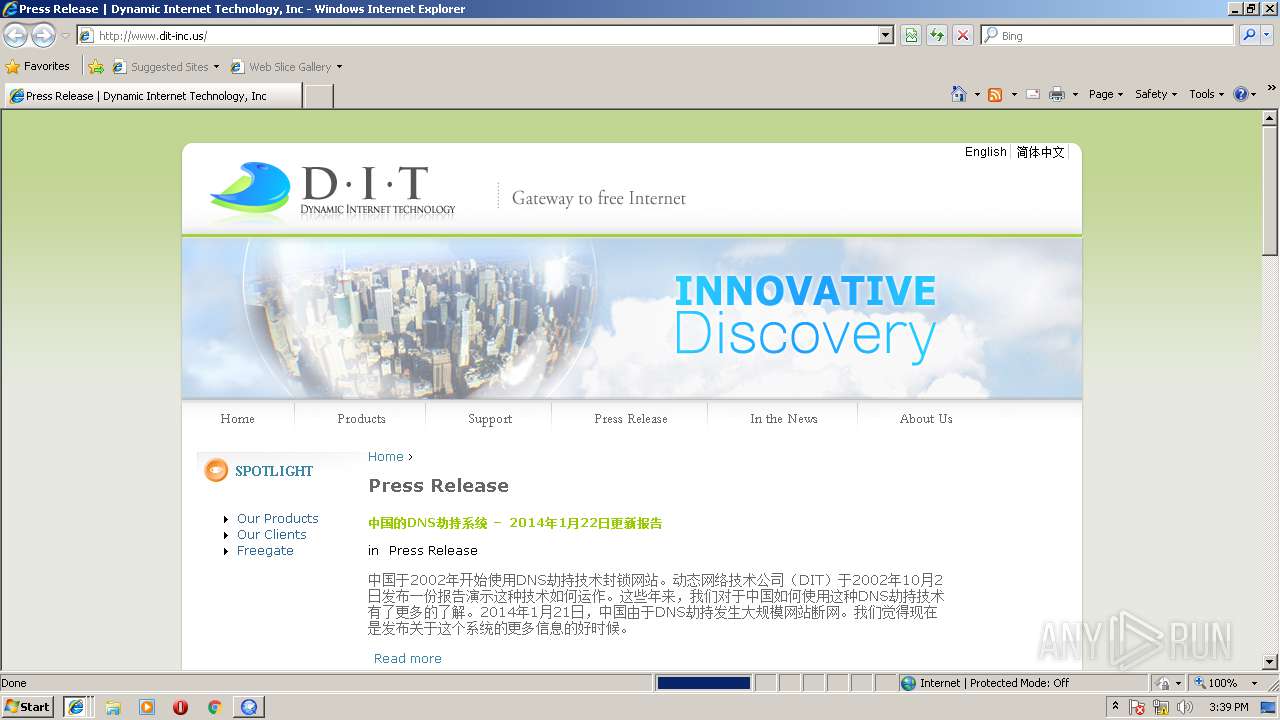This screenshot has width=1280, height=720.
Task: Open a new blank tab
Action: pyautogui.click(x=318, y=96)
